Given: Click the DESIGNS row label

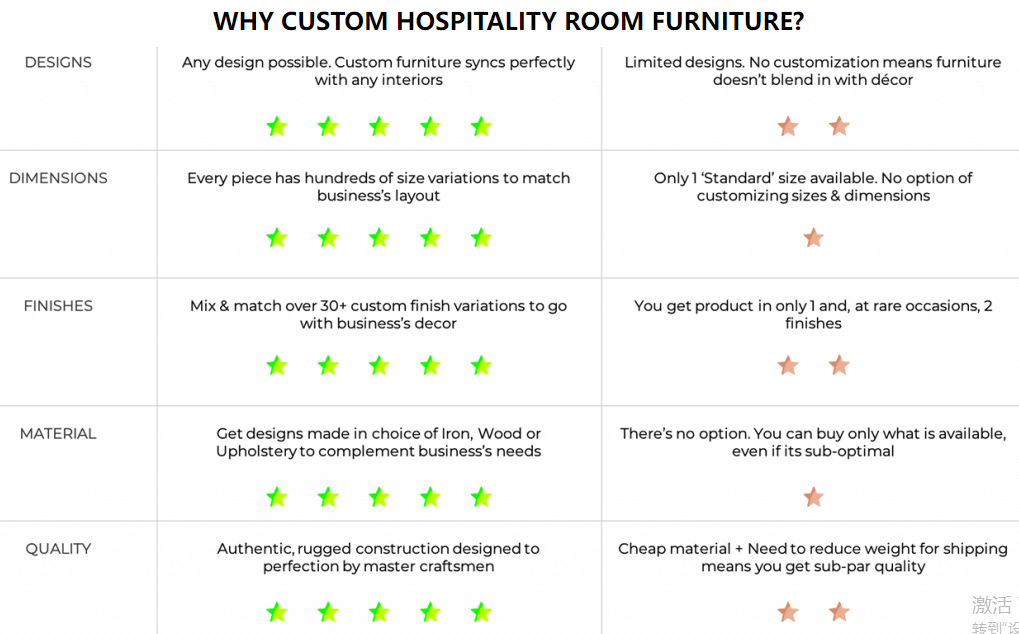Looking at the screenshot, I should tap(58, 62).
